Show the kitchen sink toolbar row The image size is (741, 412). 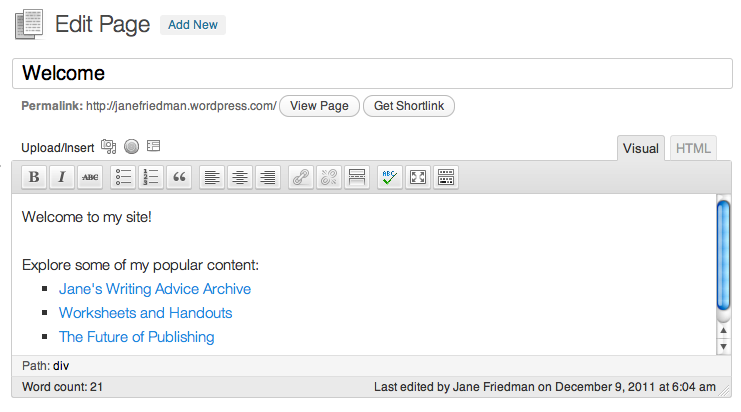[x=446, y=177]
